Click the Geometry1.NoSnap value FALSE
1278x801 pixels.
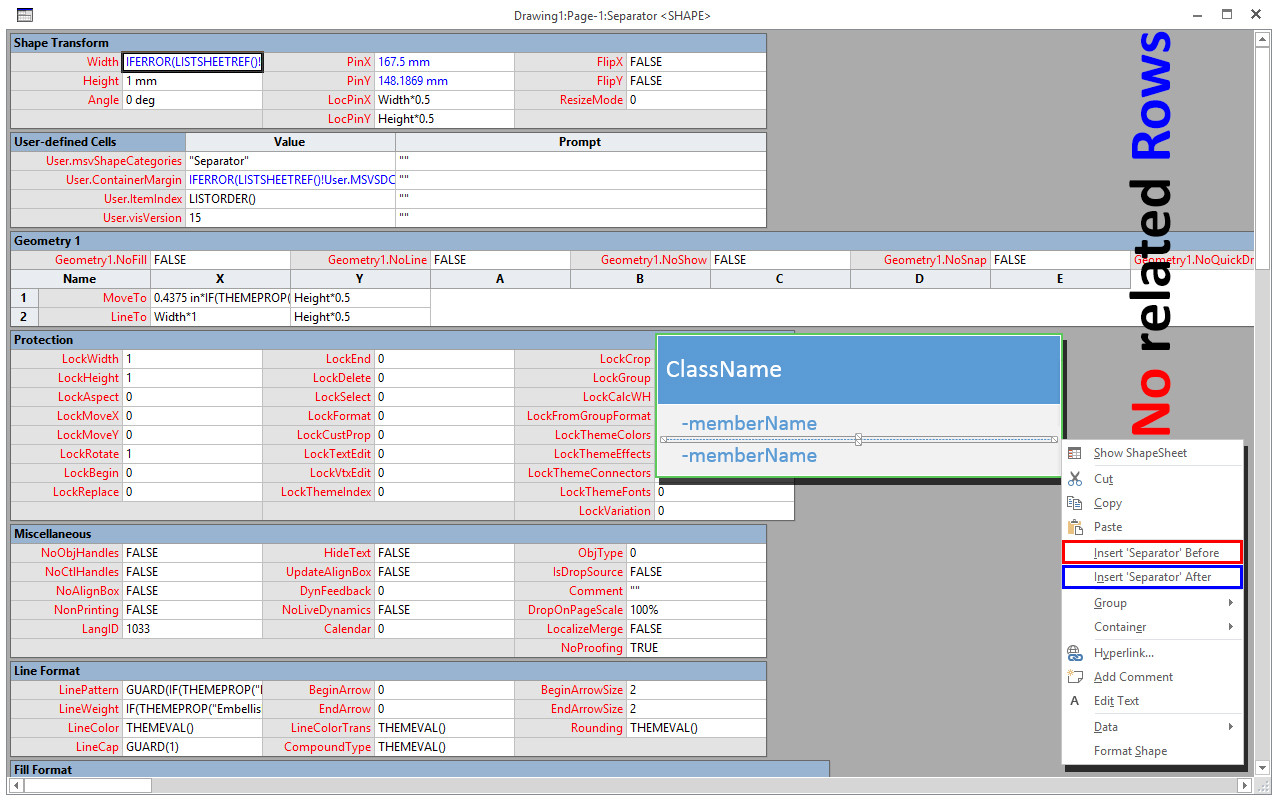pos(1060,260)
